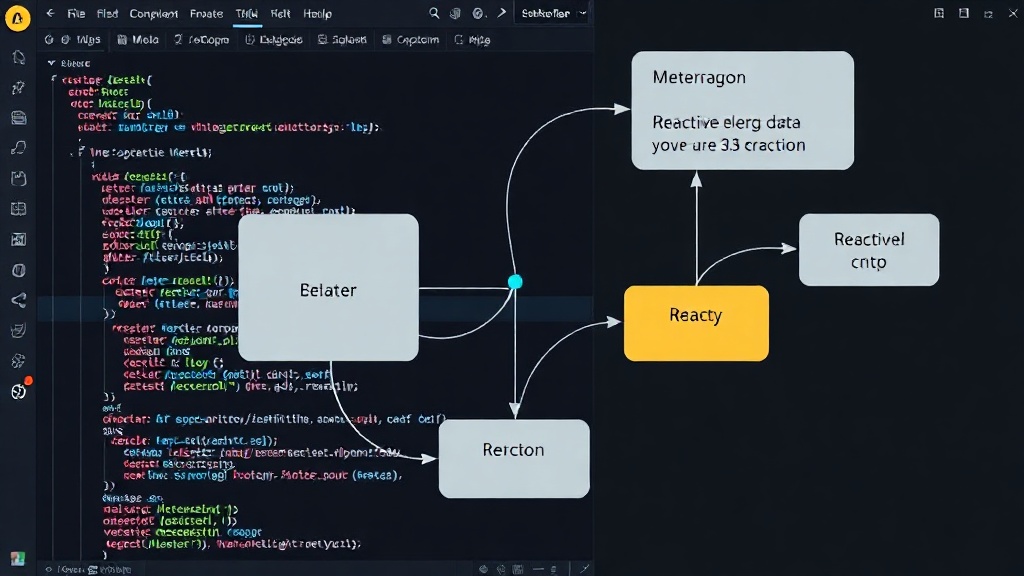Select the Meterragon diagram node
1024x576 pixels.
(x=743, y=110)
